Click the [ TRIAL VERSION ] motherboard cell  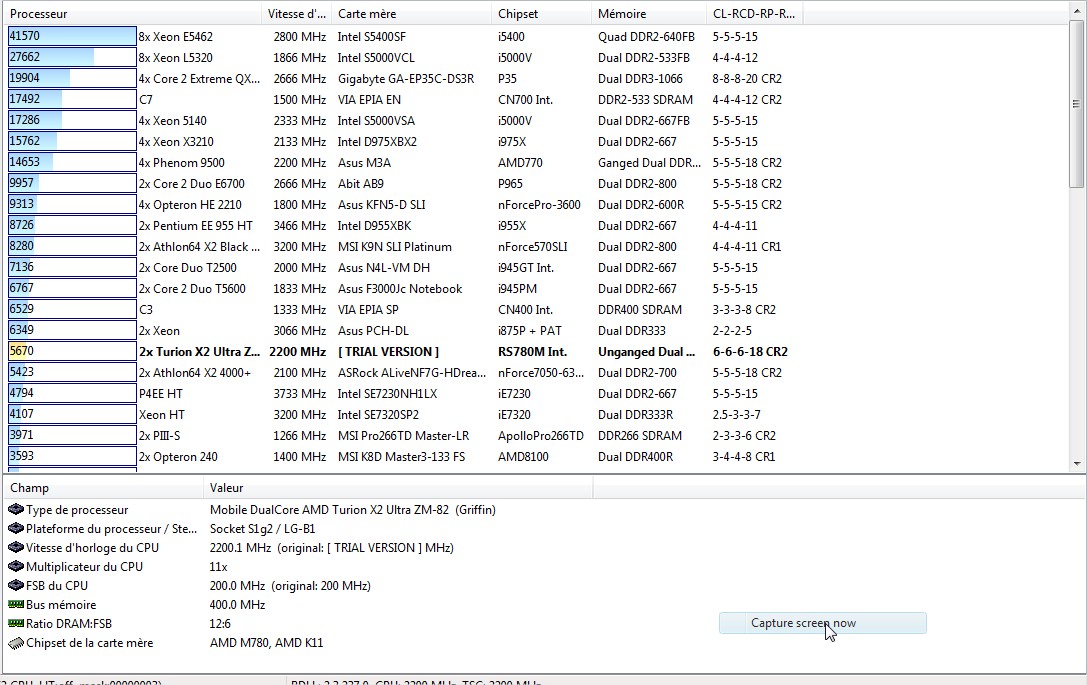[x=388, y=352]
